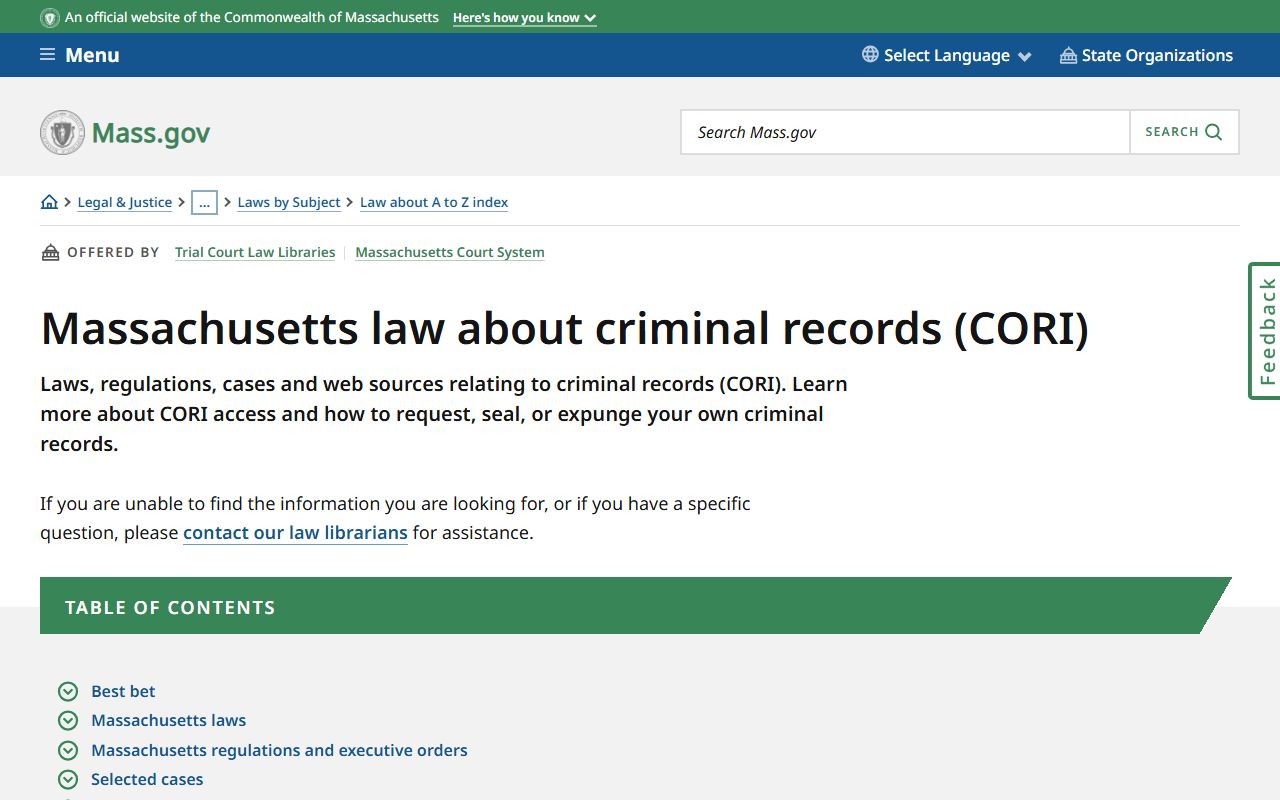Screen dimensions: 1280x800
Task: Click circle arrow icon beside regulations and executive orders
Action: click(68, 750)
